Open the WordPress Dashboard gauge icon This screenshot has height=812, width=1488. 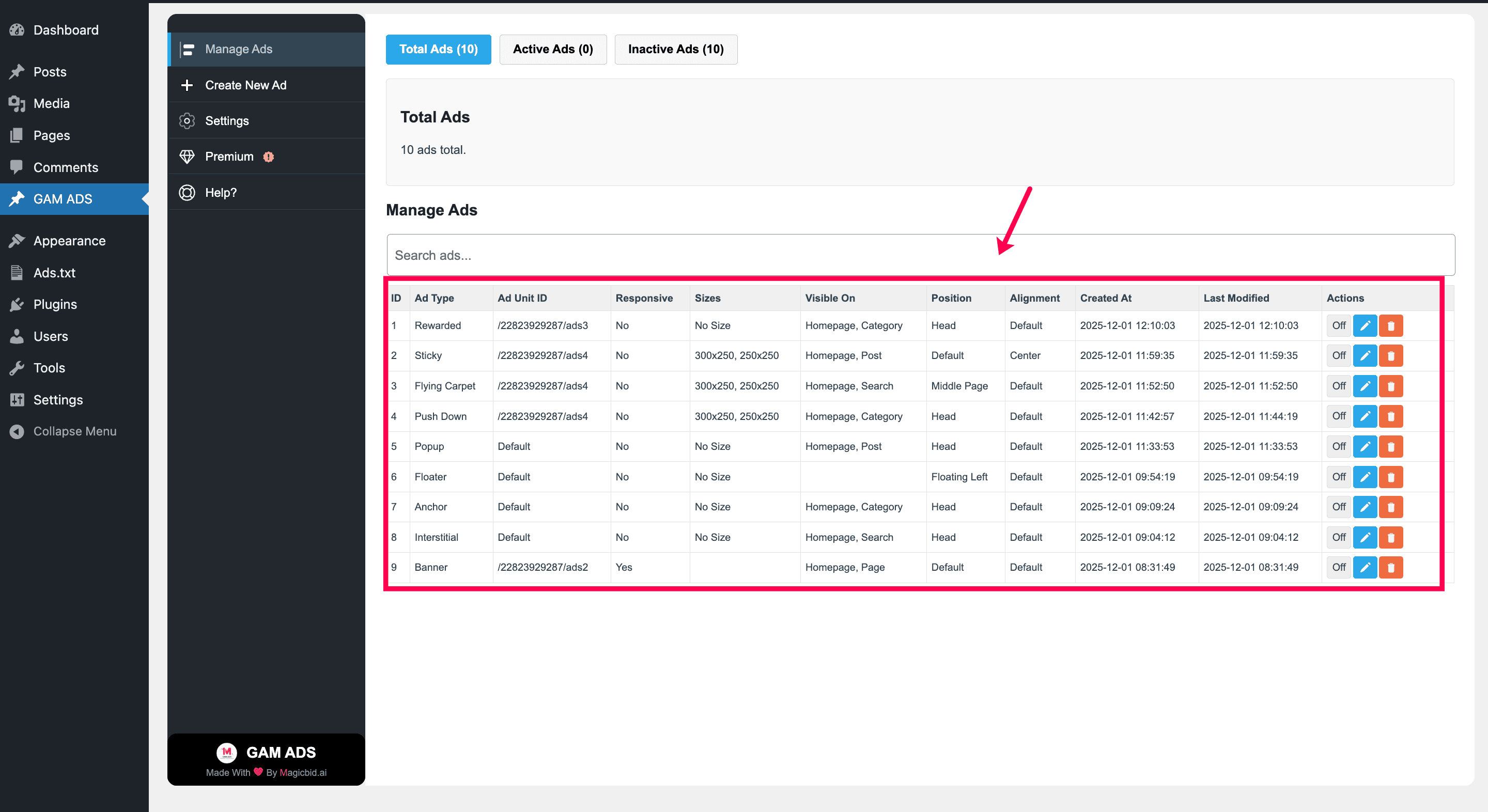pos(17,30)
